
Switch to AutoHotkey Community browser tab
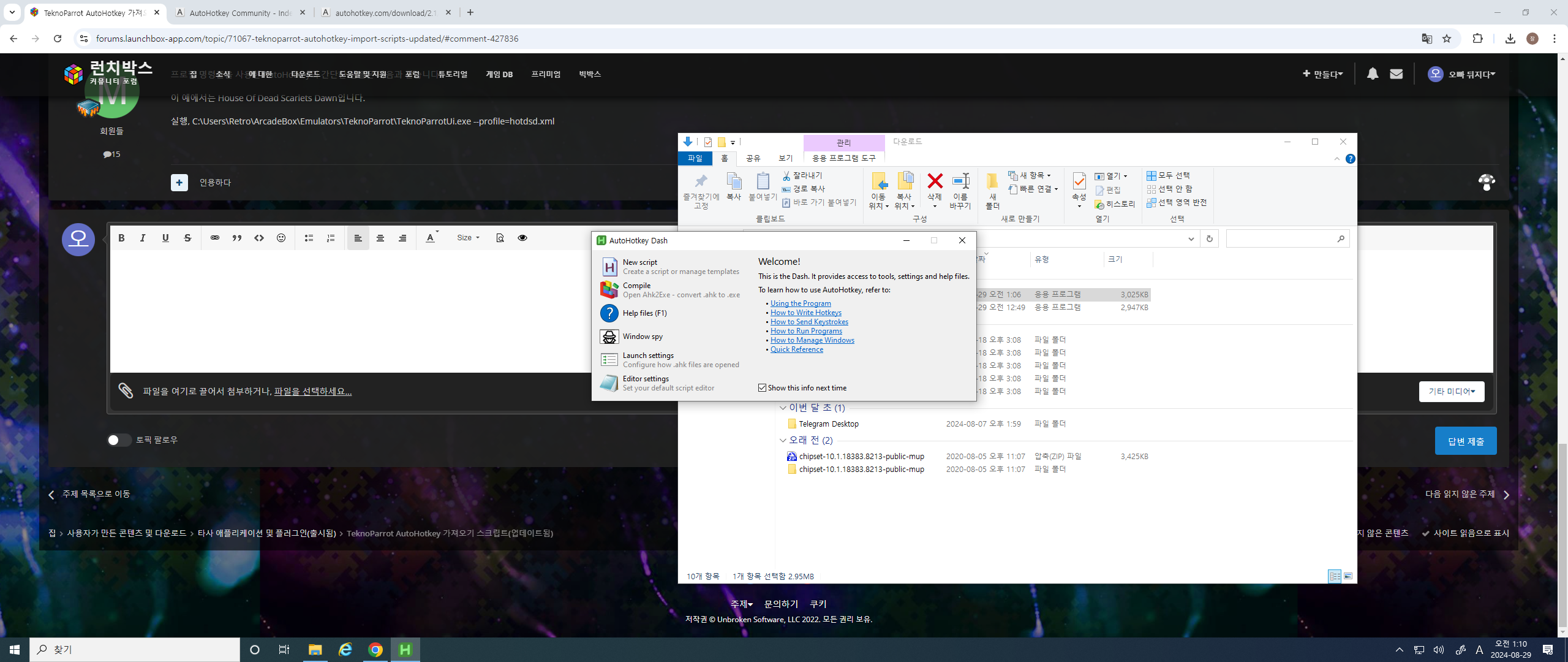coord(240,13)
